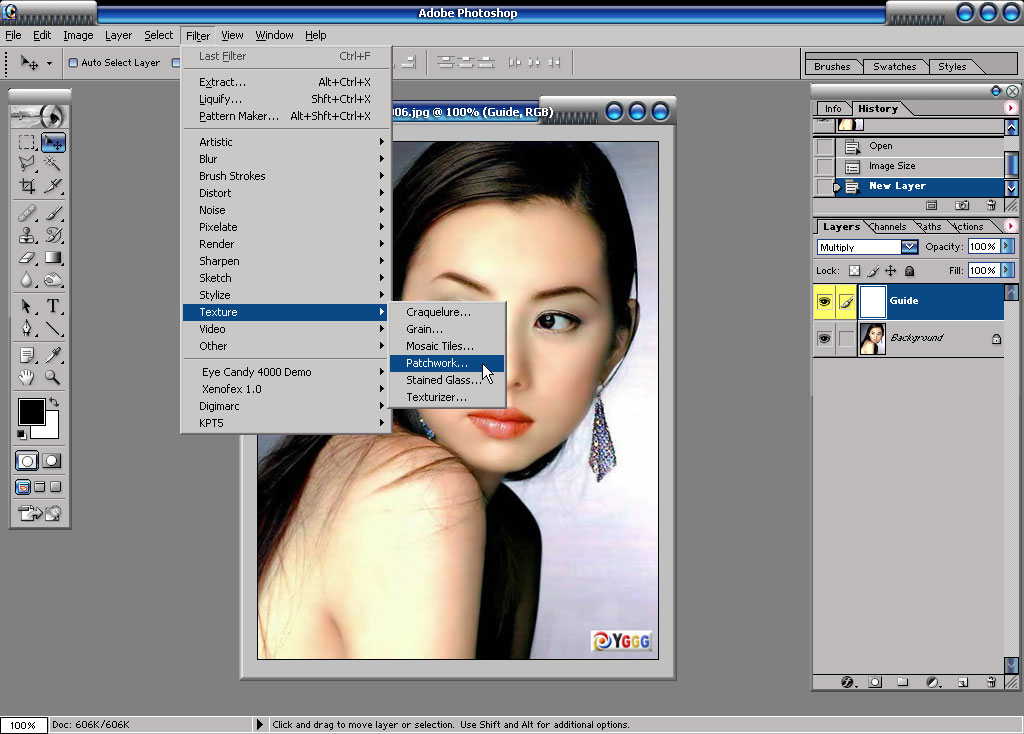The image size is (1024, 734).
Task: Pick the Clone Stamp tool
Action: click(x=27, y=235)
